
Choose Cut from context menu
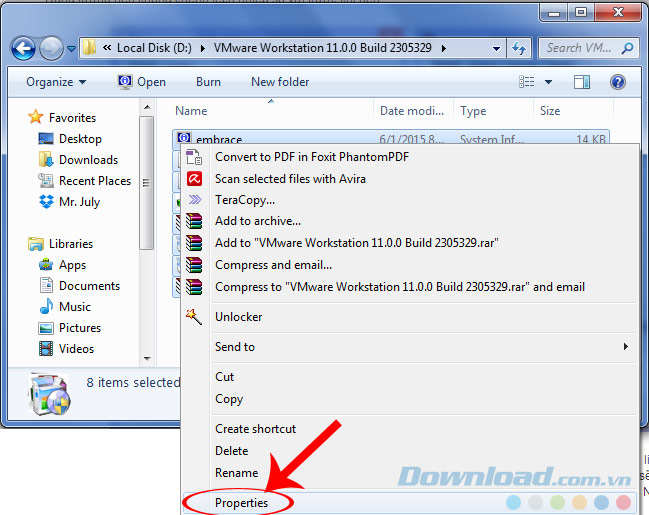(x=410, y=377)
